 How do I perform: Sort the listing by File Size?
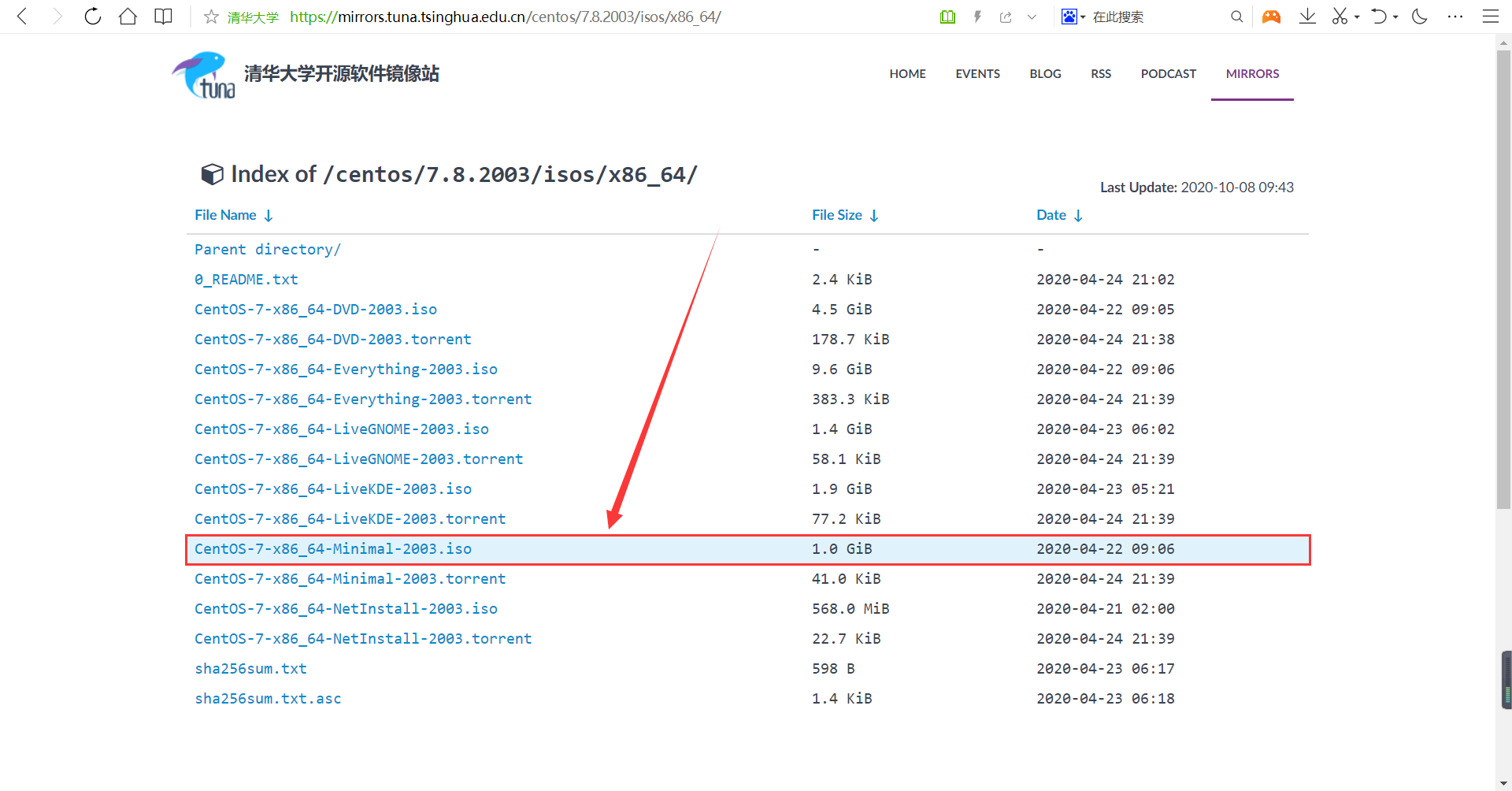pyautogui.click(x=836, y=215)
